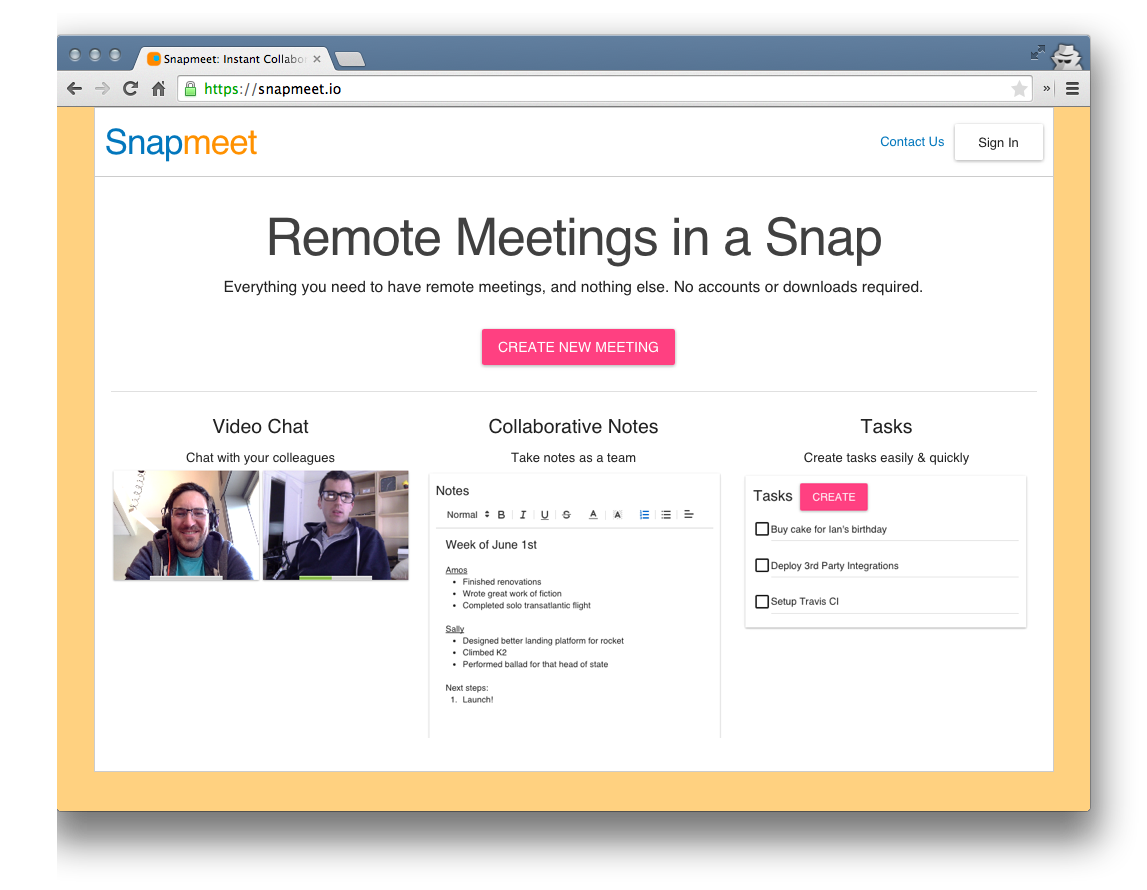Click the Amos heading in notes
This screenshot has height=890, width=1147.
click(x=456, y=570)
